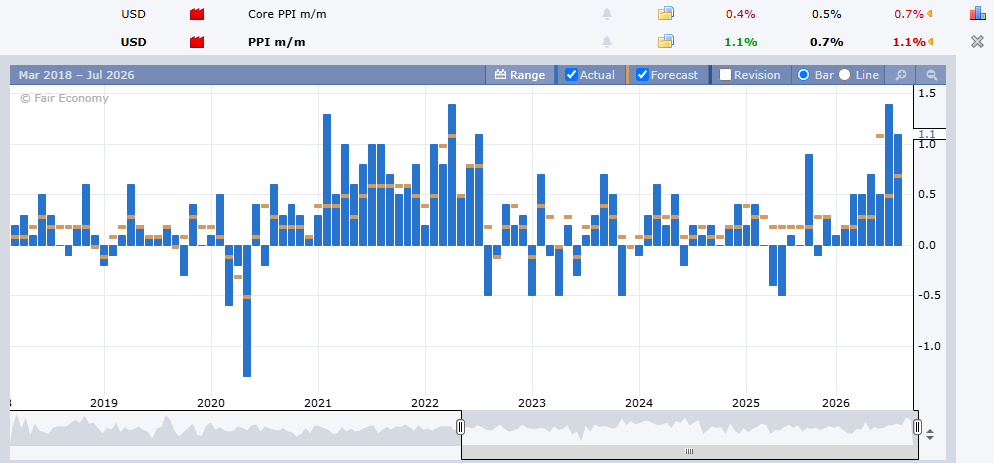Close the PPI m/m chart with X icon
The image size is (994, 463).
point(978,42)
